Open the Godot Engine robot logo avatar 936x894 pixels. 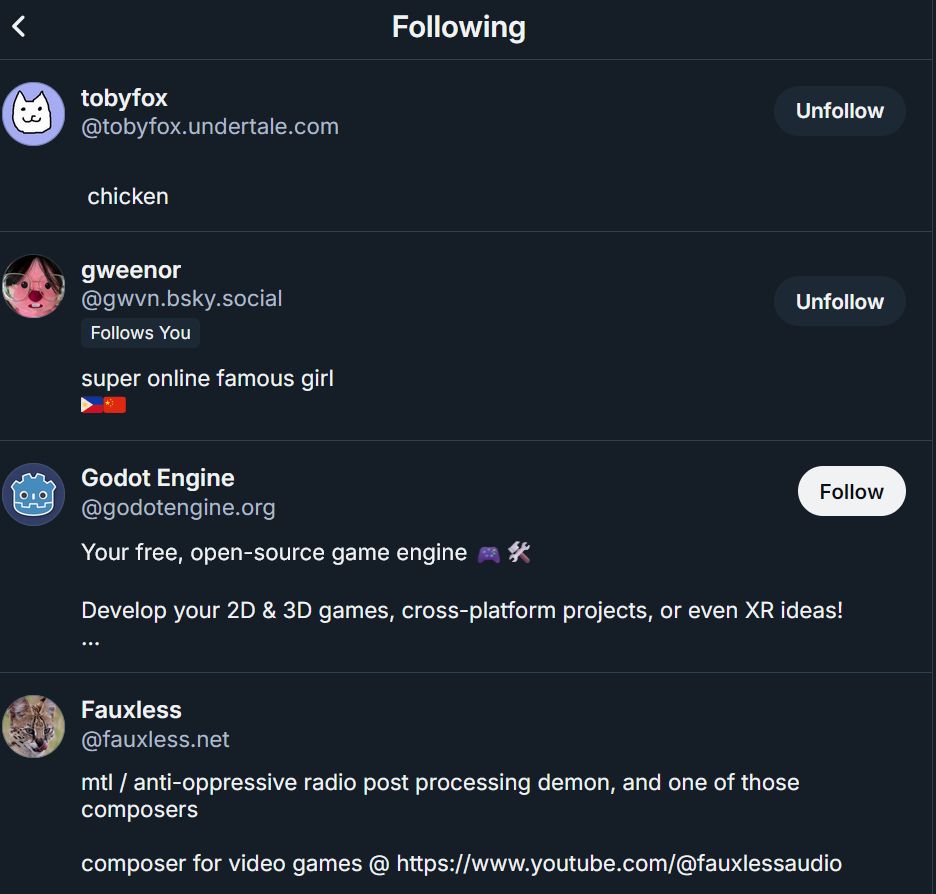pyautogui.click(x=33, y=494)
